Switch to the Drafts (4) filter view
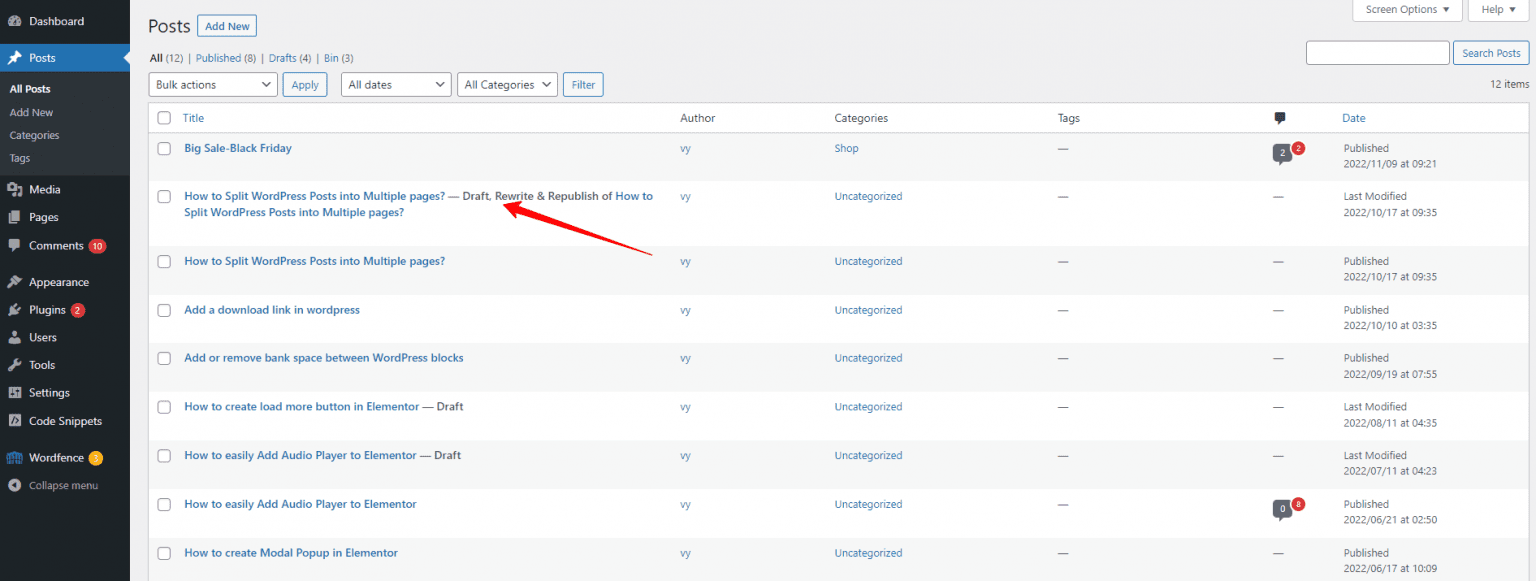The image size is (1536, 581). click(x=289, y=58)
